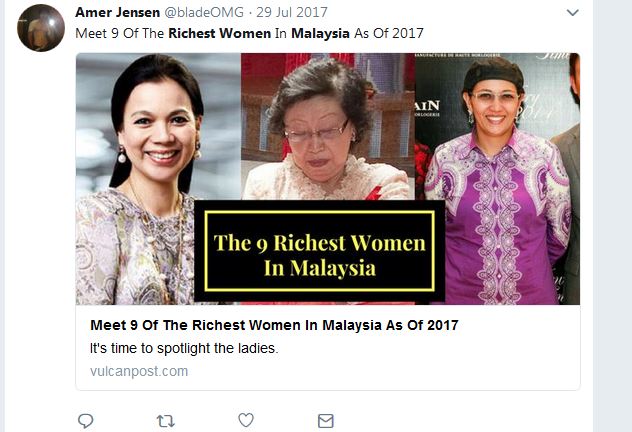This screenshot has height=432, width=632.
Task: Open the card headline 'Meet 9 Of The Richest Women'
Action: 274,325
